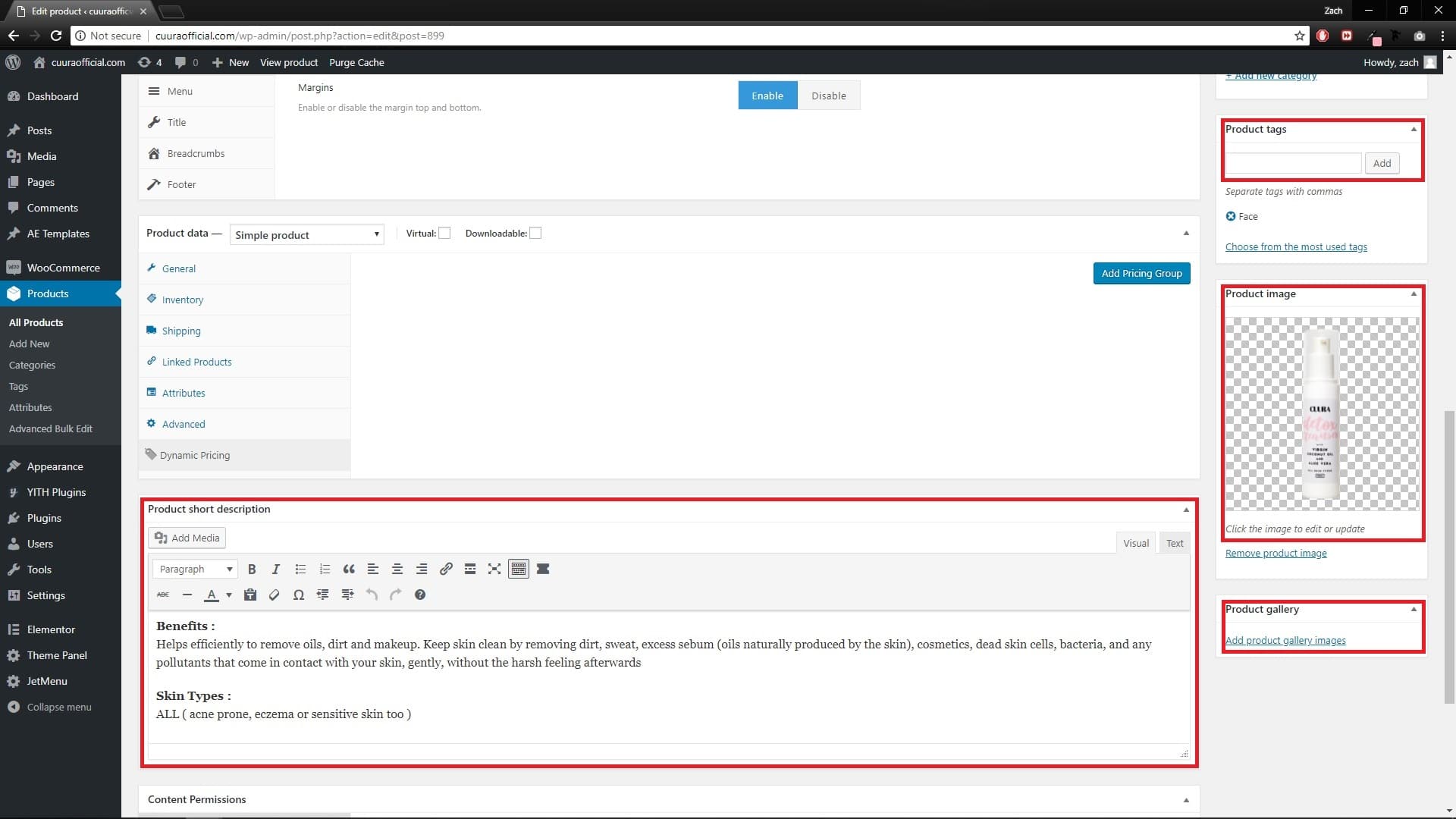Collapse the Product tags box
The image size is (1456, 819).
1414,130
